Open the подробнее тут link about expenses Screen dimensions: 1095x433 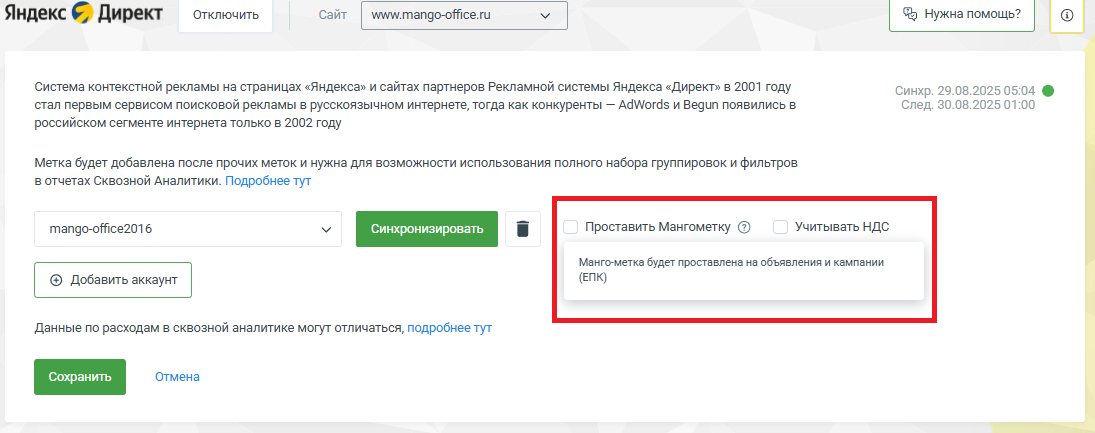tap(450, 328)
